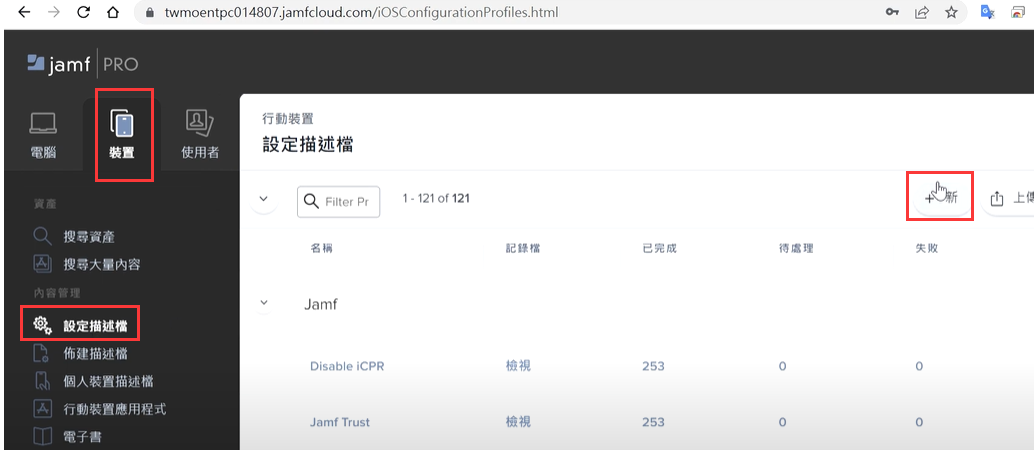Open Google Translate extension
1034x450 pixels.
point(987,12)
